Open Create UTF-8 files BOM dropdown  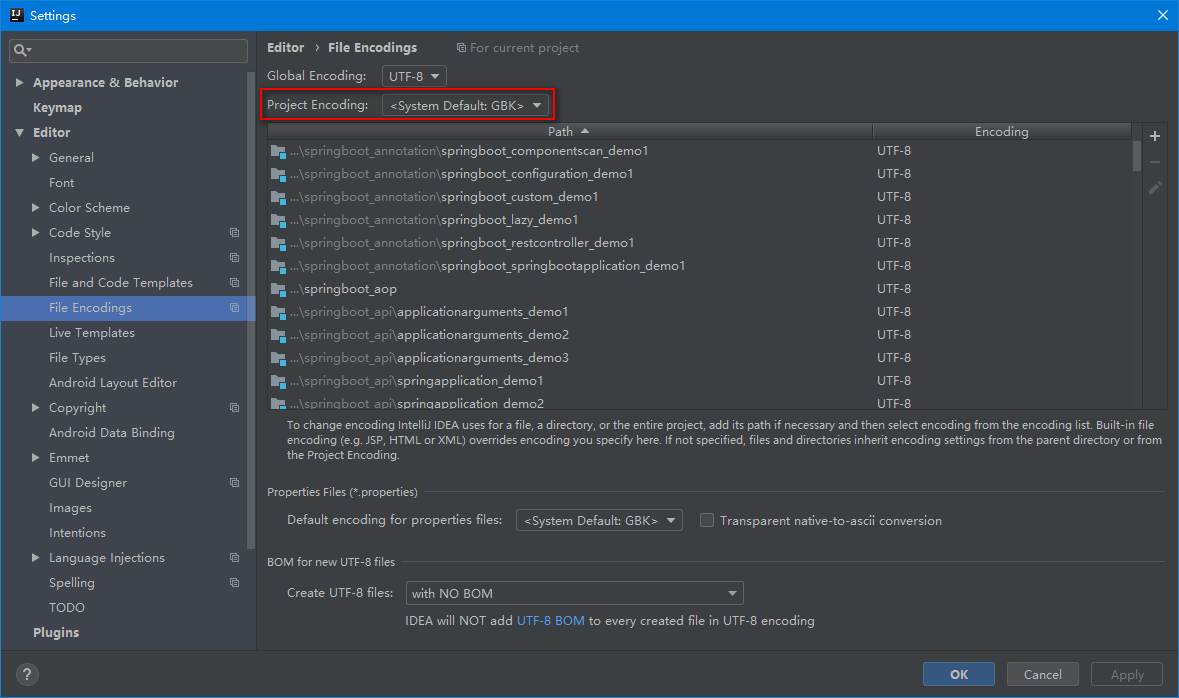[x=574, y=593]
